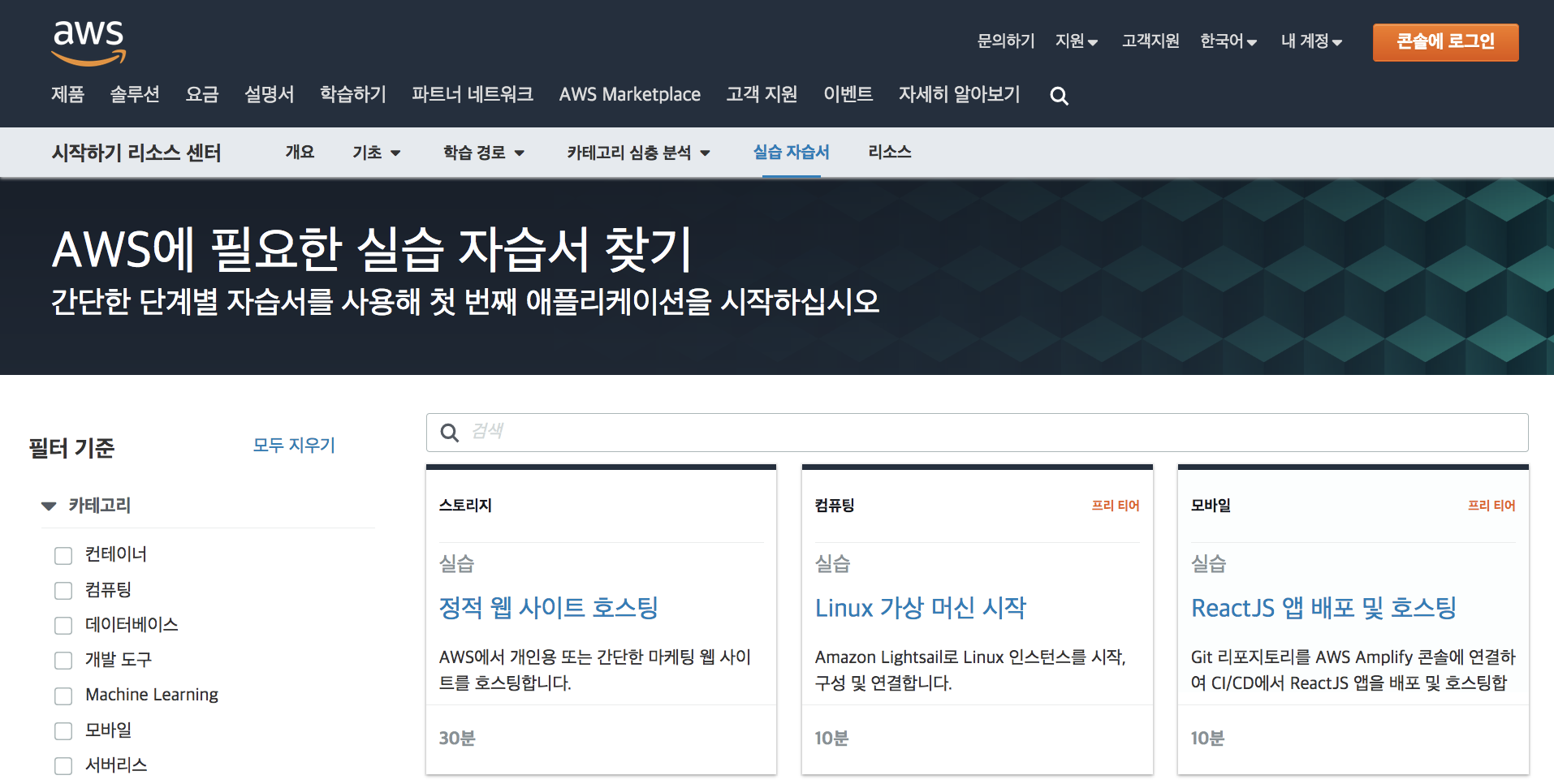This screenshot has height=784, width=1554.
Task: Open the 내 계정 dropdown
Action: coord(1311,41)
